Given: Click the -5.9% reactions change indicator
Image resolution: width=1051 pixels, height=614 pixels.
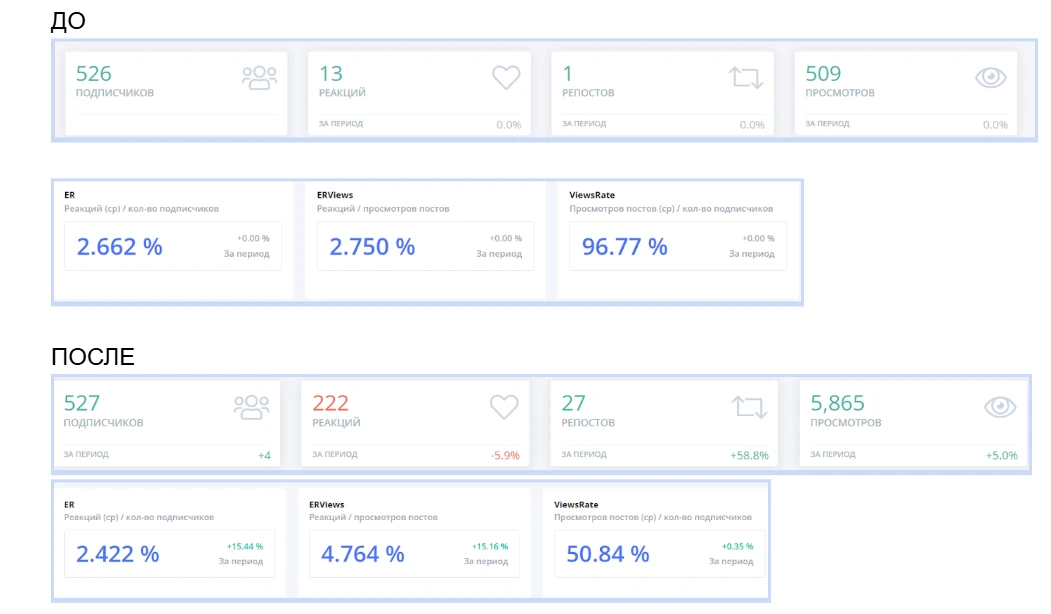Looking at the screenshot, I should 505,455.
